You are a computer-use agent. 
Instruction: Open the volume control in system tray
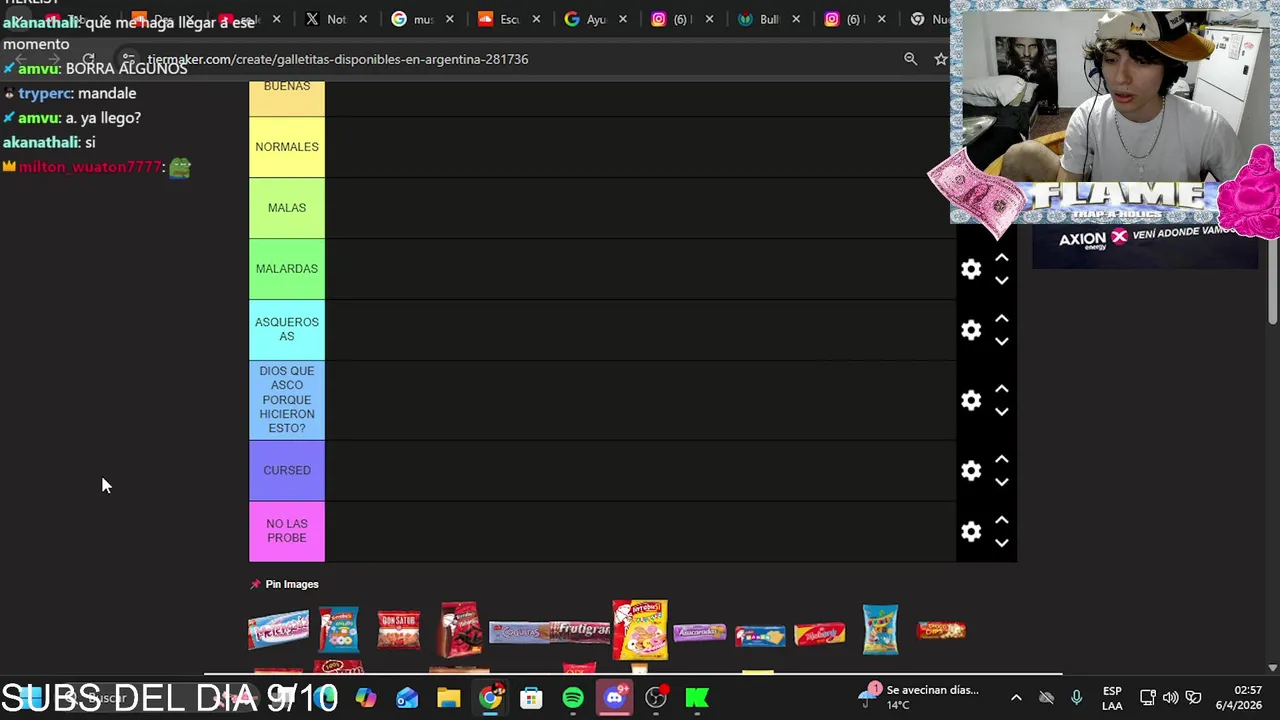[1170, 698]
